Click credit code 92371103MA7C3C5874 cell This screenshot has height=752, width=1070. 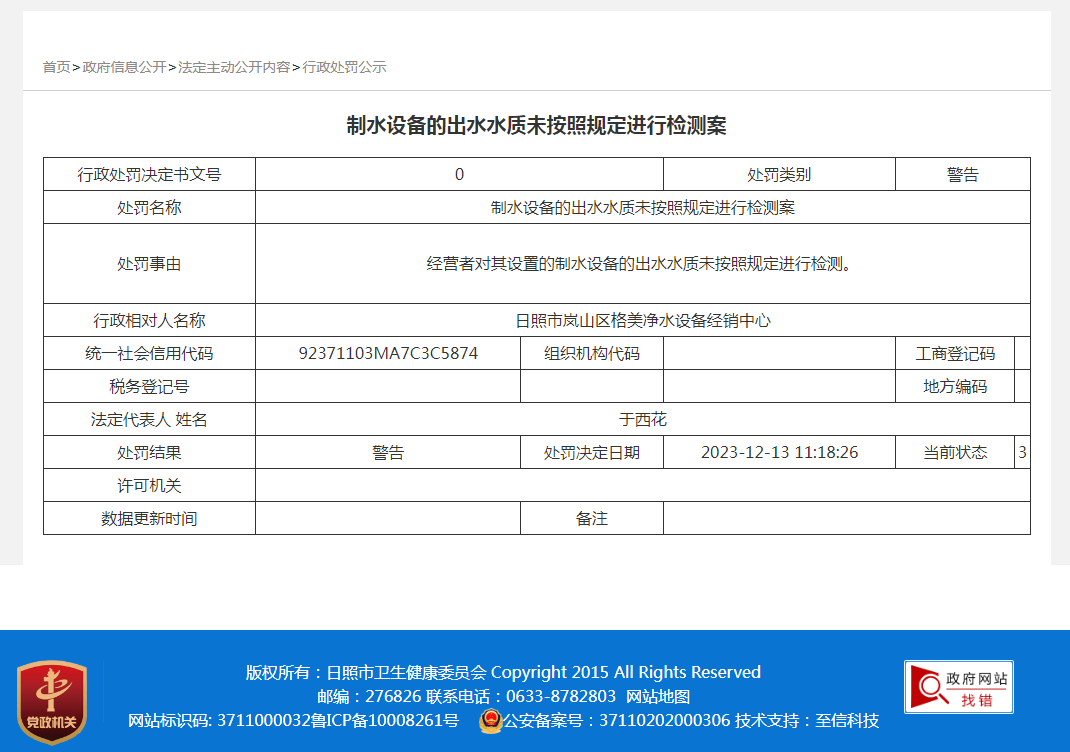click(x=388, y=354)
